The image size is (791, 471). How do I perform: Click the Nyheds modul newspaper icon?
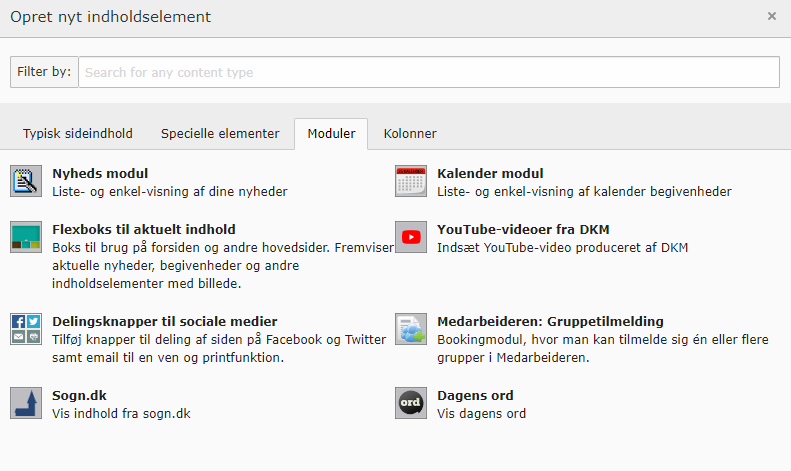point(25,182)
